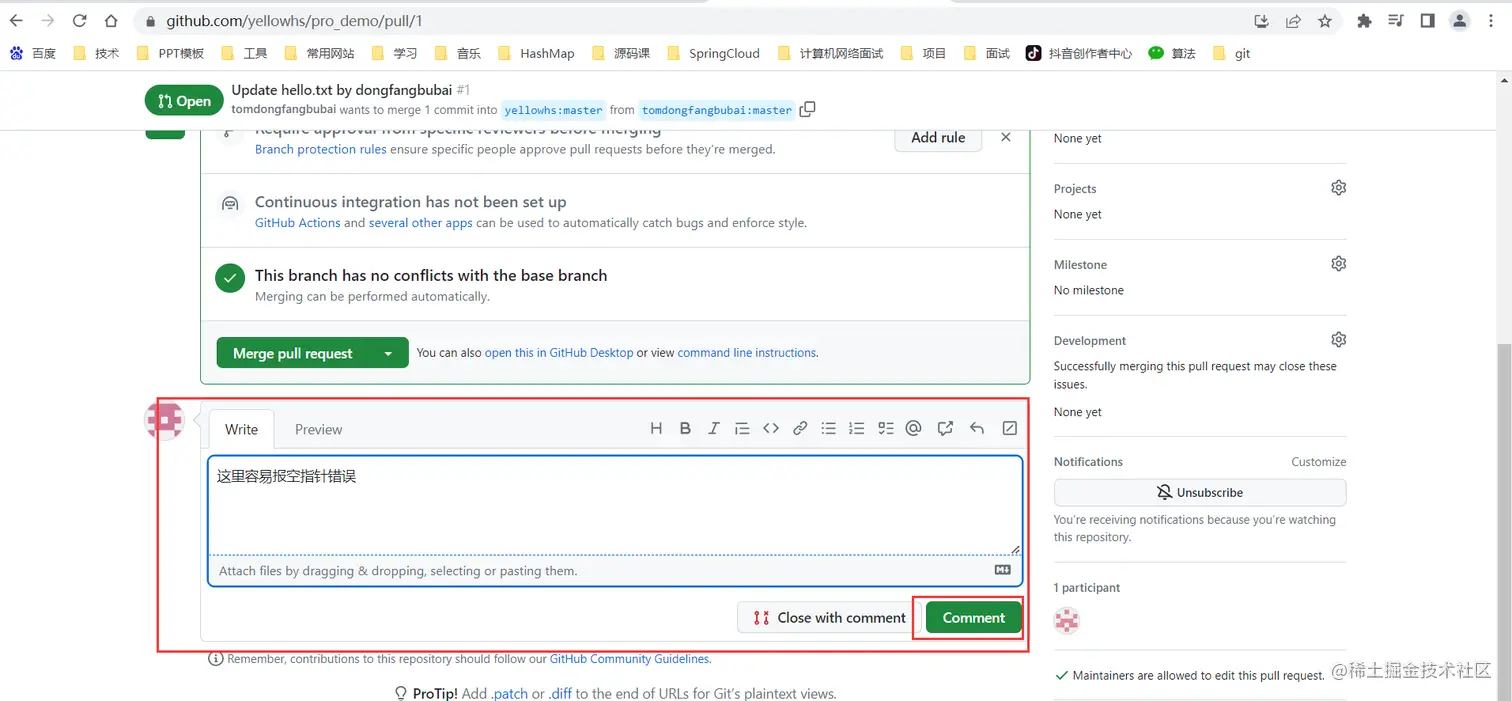Viewport: 1512px width, 701px height.
Task: Open the 算法 bookmark
Action: tap(1172, 53)
